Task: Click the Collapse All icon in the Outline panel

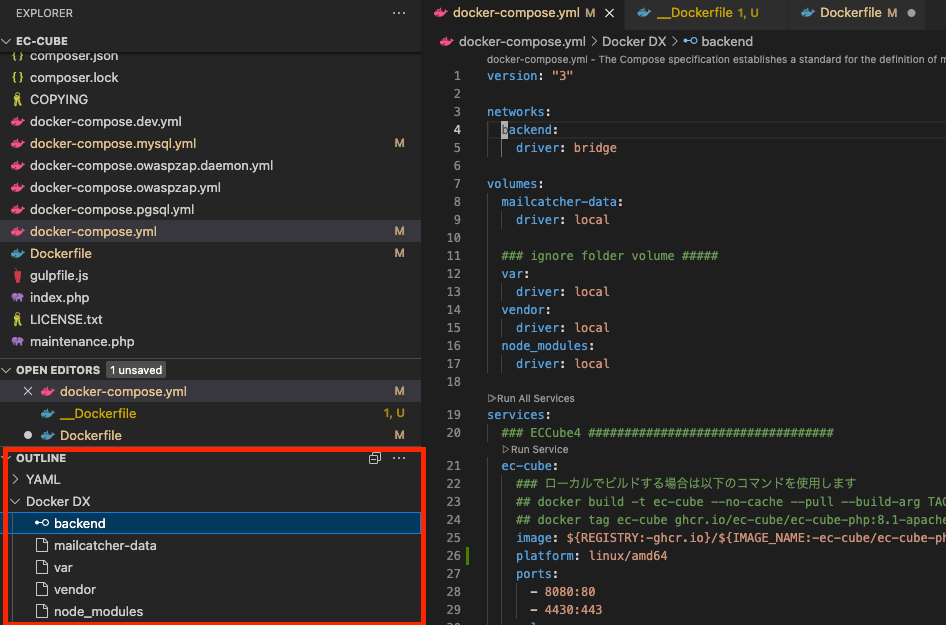Action: pos(375,458)
